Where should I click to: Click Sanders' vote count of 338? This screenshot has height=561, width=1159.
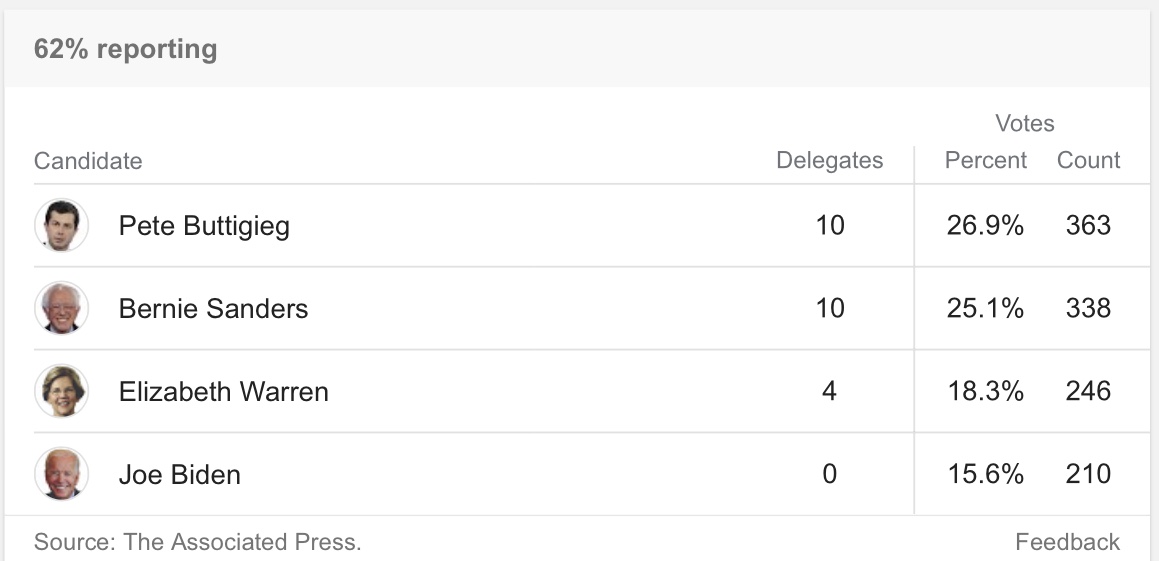point(1088,308)
